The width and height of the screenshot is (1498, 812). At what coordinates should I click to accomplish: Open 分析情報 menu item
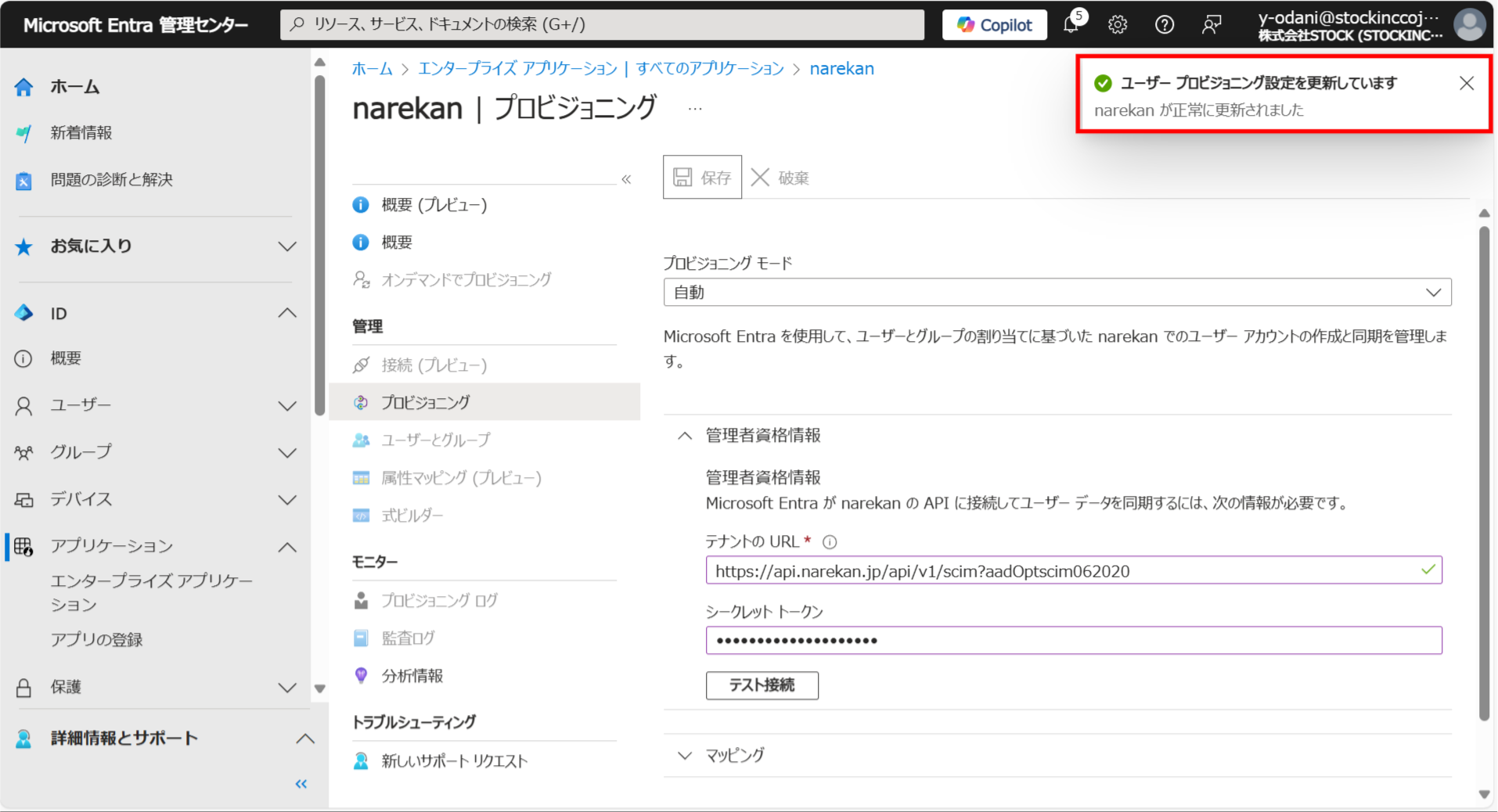(x=412, y=676)
